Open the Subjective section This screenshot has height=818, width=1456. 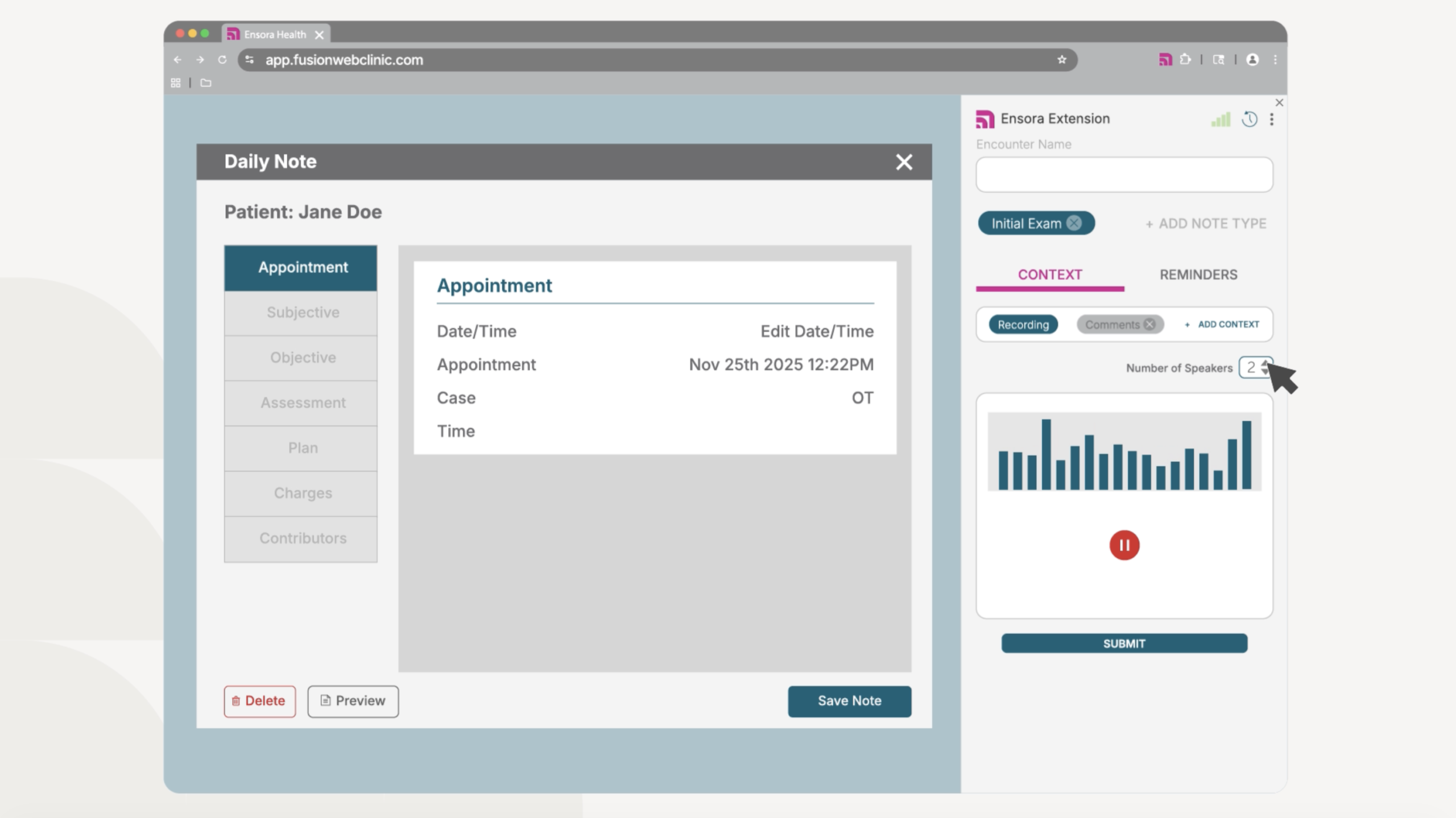301,313
